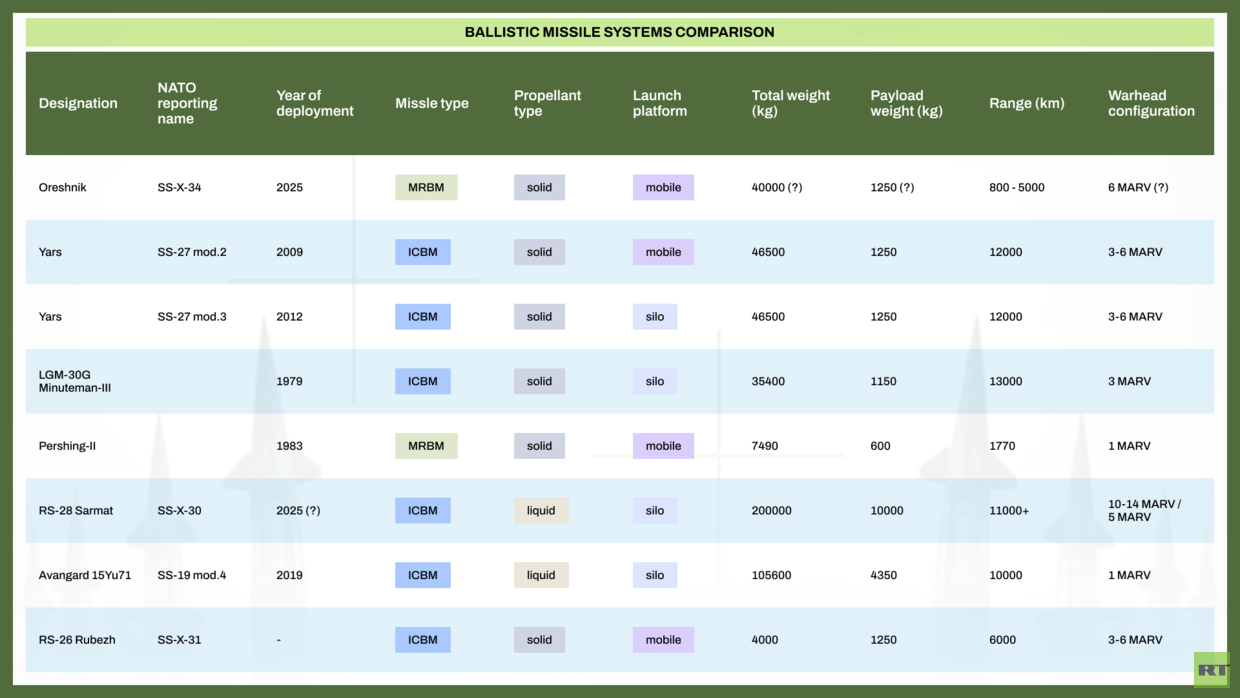Select the 'Total weight (kg)' column header
The image size is (1240, 698).
791,103
